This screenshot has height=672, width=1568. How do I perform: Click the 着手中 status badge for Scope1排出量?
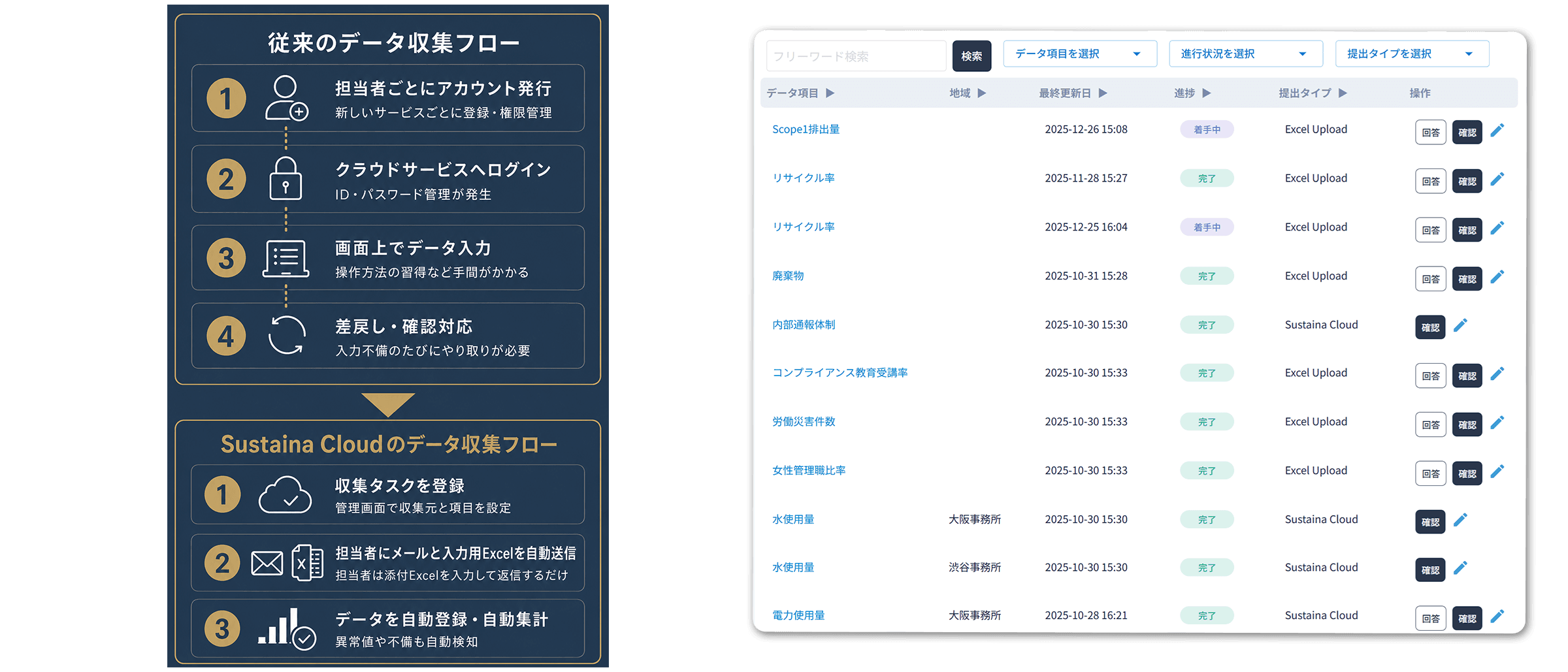pos(1207,129)
